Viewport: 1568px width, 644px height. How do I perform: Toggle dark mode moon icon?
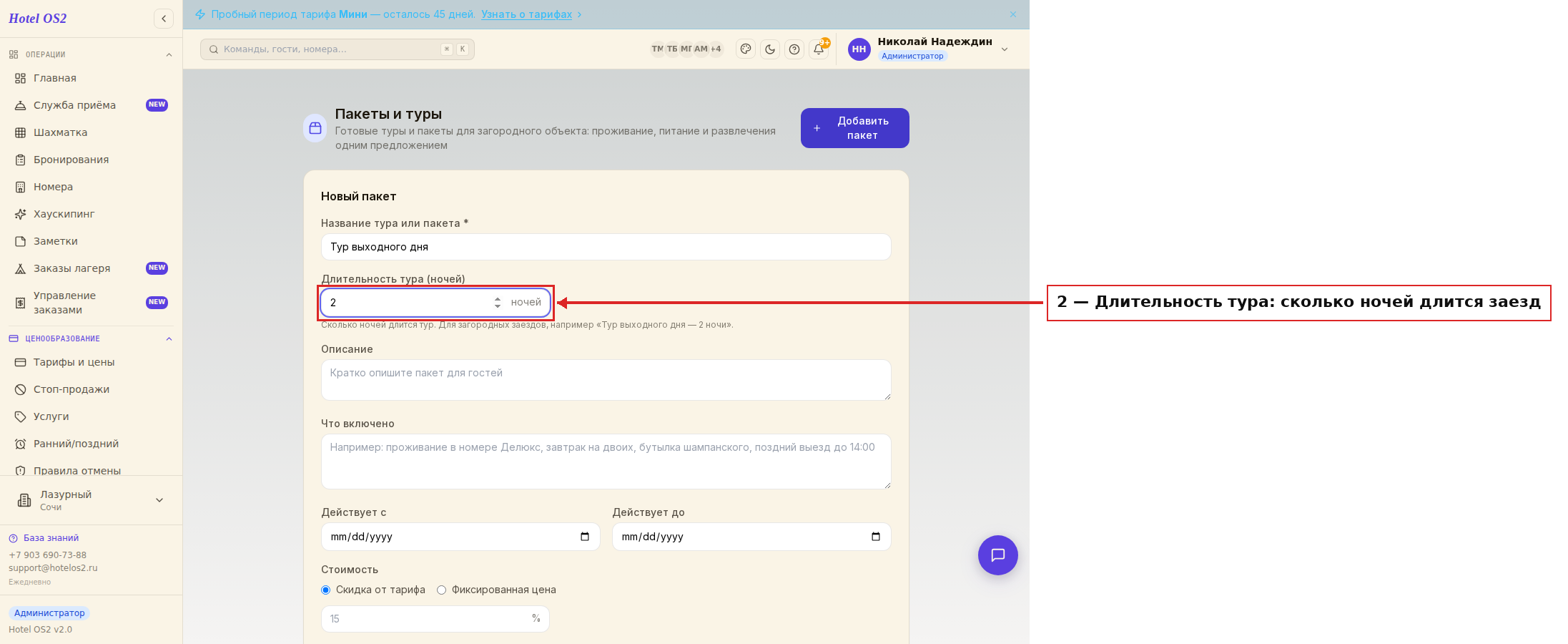coord(770,49)
